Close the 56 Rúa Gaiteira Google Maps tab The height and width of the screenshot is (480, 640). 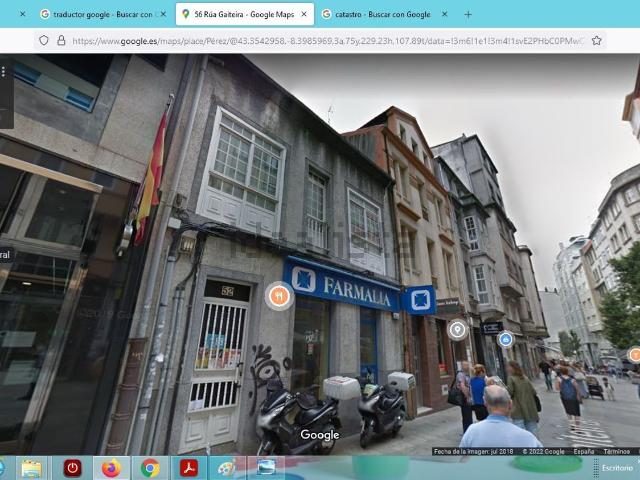coord(304,15)
